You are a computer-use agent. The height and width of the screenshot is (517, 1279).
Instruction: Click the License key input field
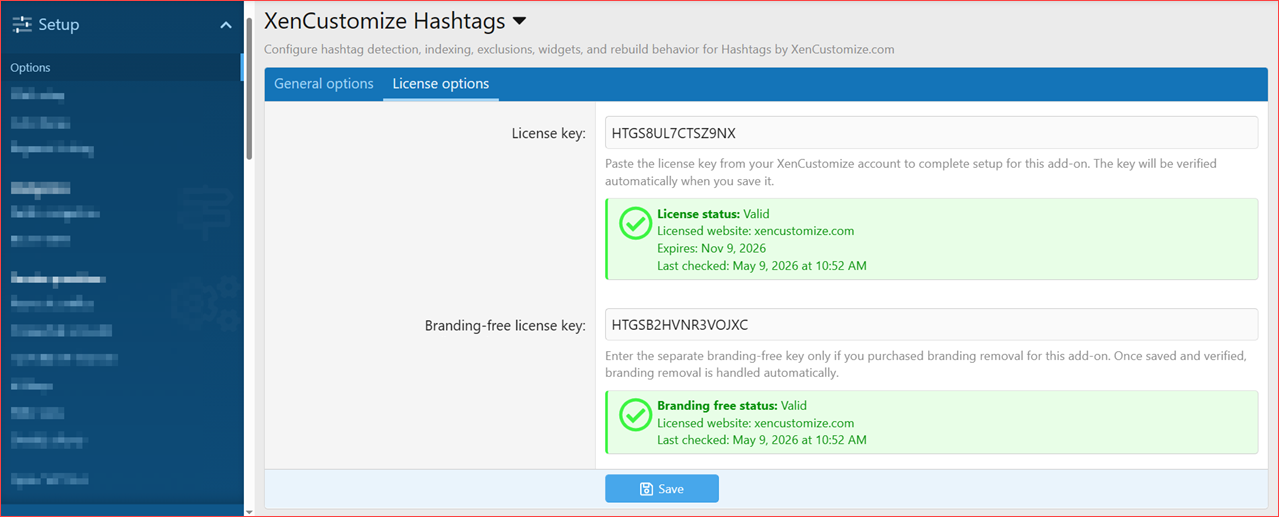point(931,133)
